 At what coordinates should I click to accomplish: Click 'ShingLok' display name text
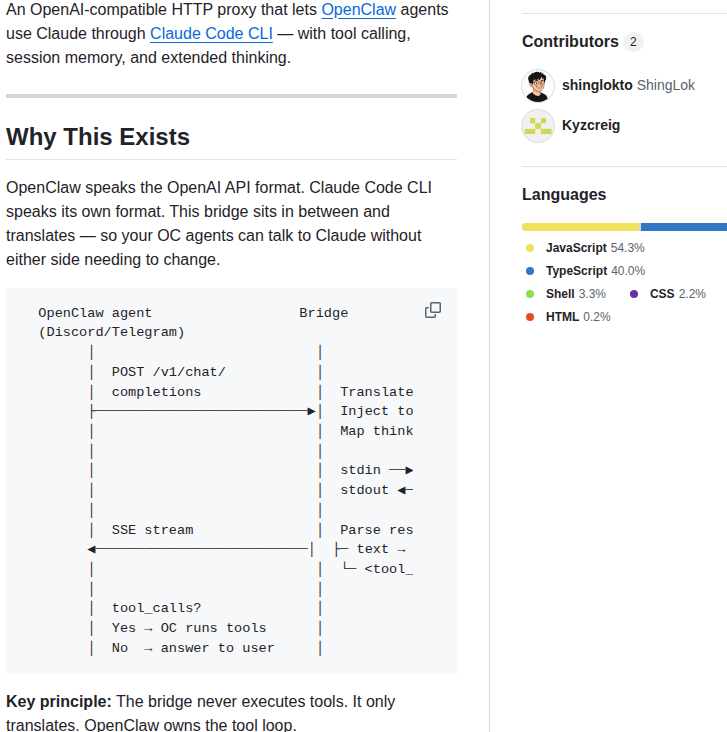coord(666,85)
